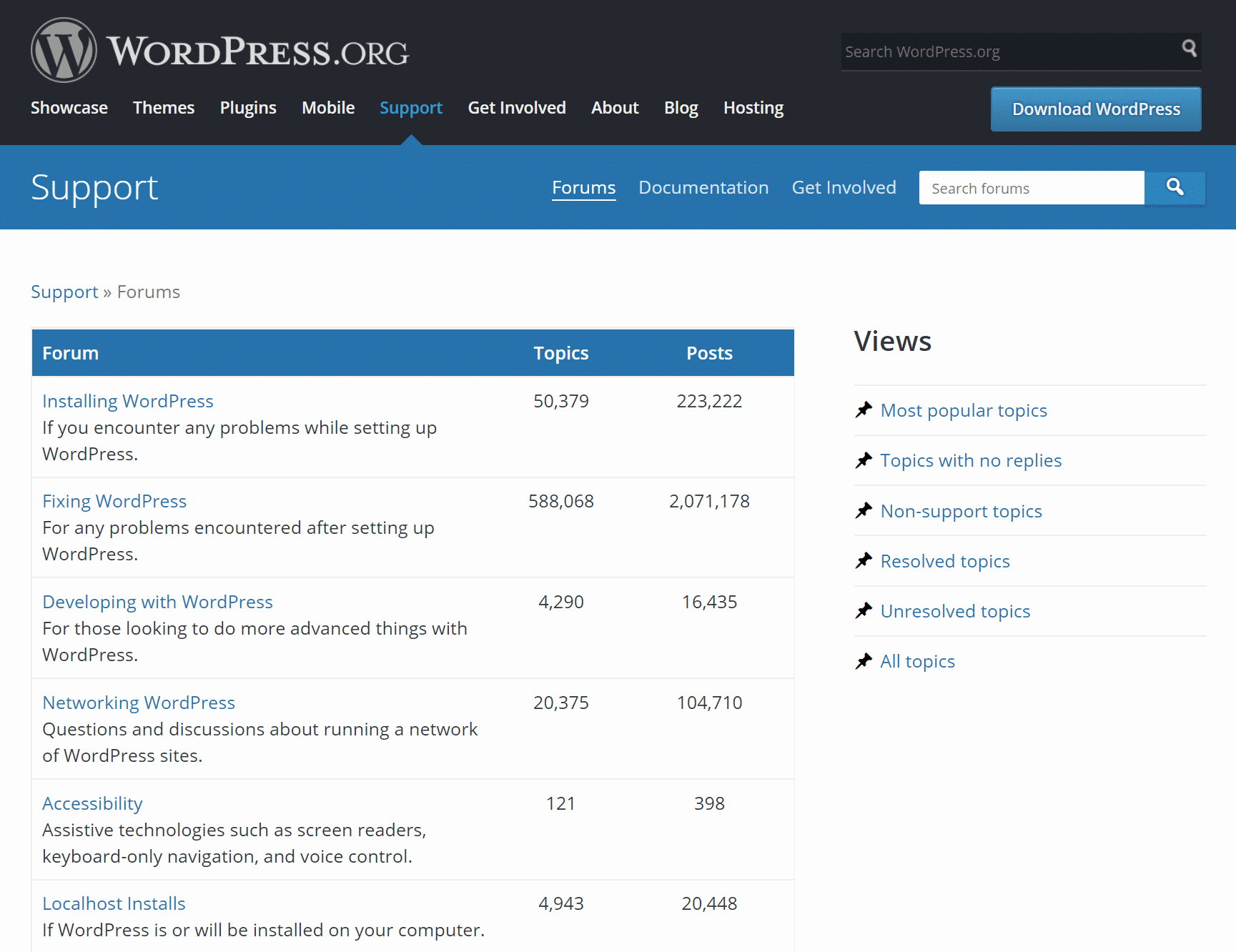Open the Hosting menu item

tap(753, 108)
